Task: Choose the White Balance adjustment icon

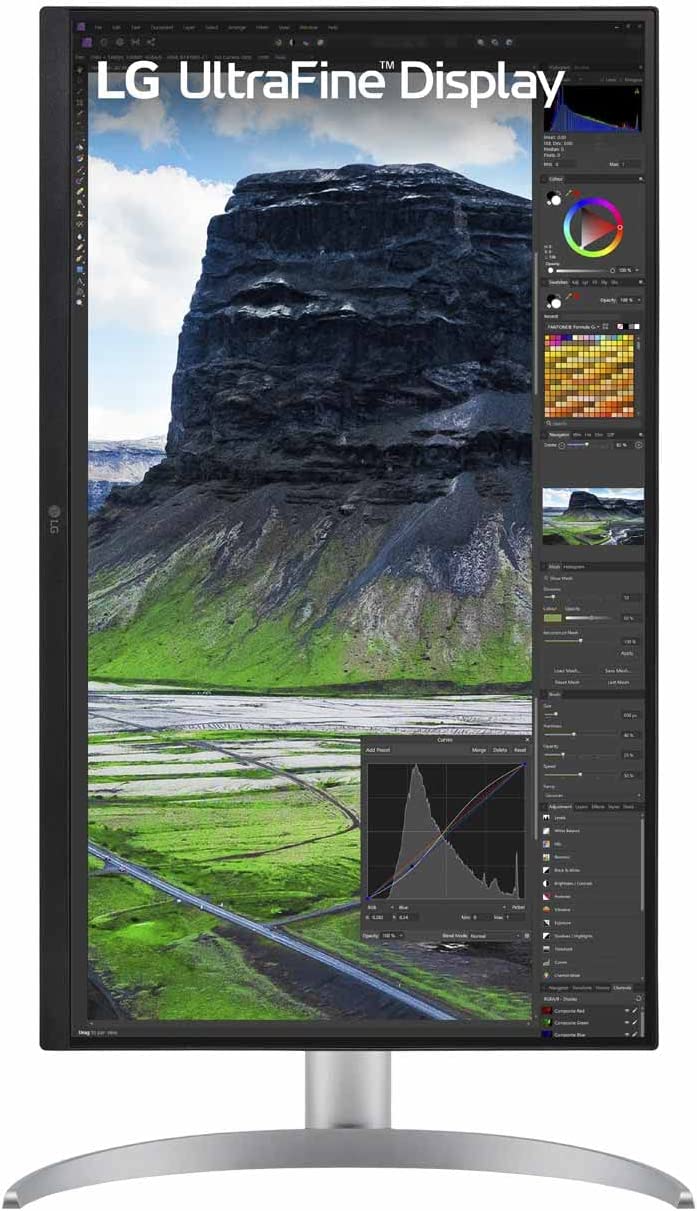Action: (x=547, y=831)
